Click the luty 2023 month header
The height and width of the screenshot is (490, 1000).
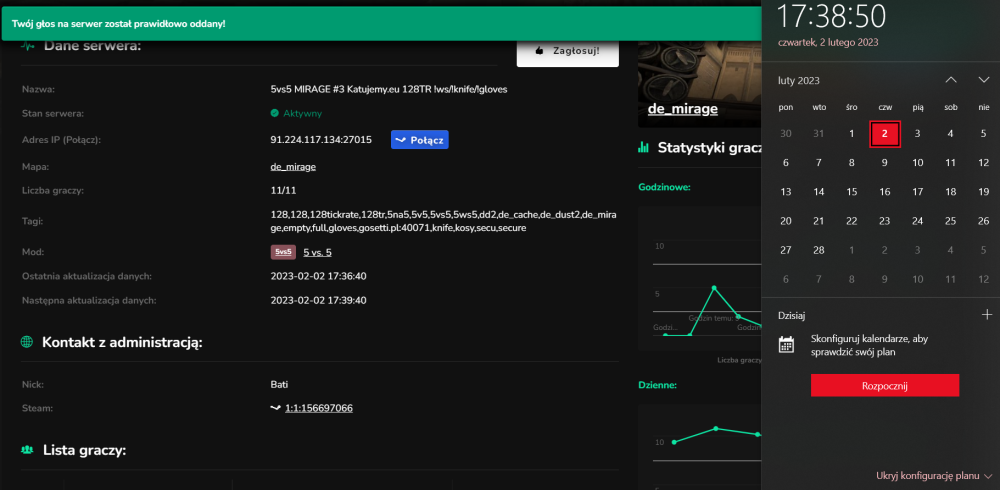click(x=798, y=80)
